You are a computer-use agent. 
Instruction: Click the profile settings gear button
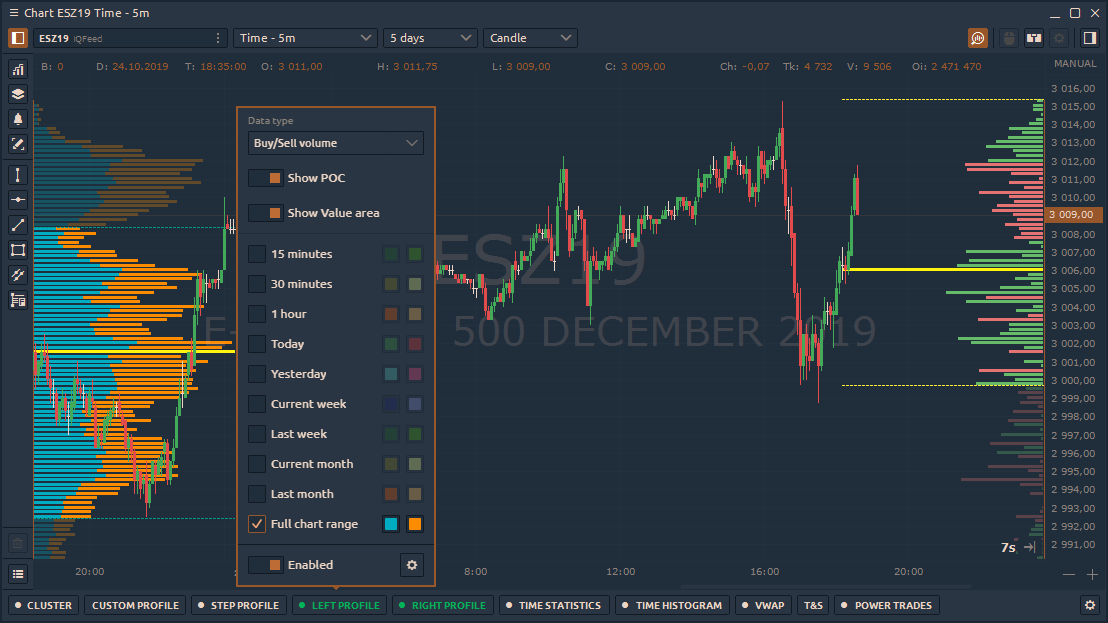click(411, 564)
